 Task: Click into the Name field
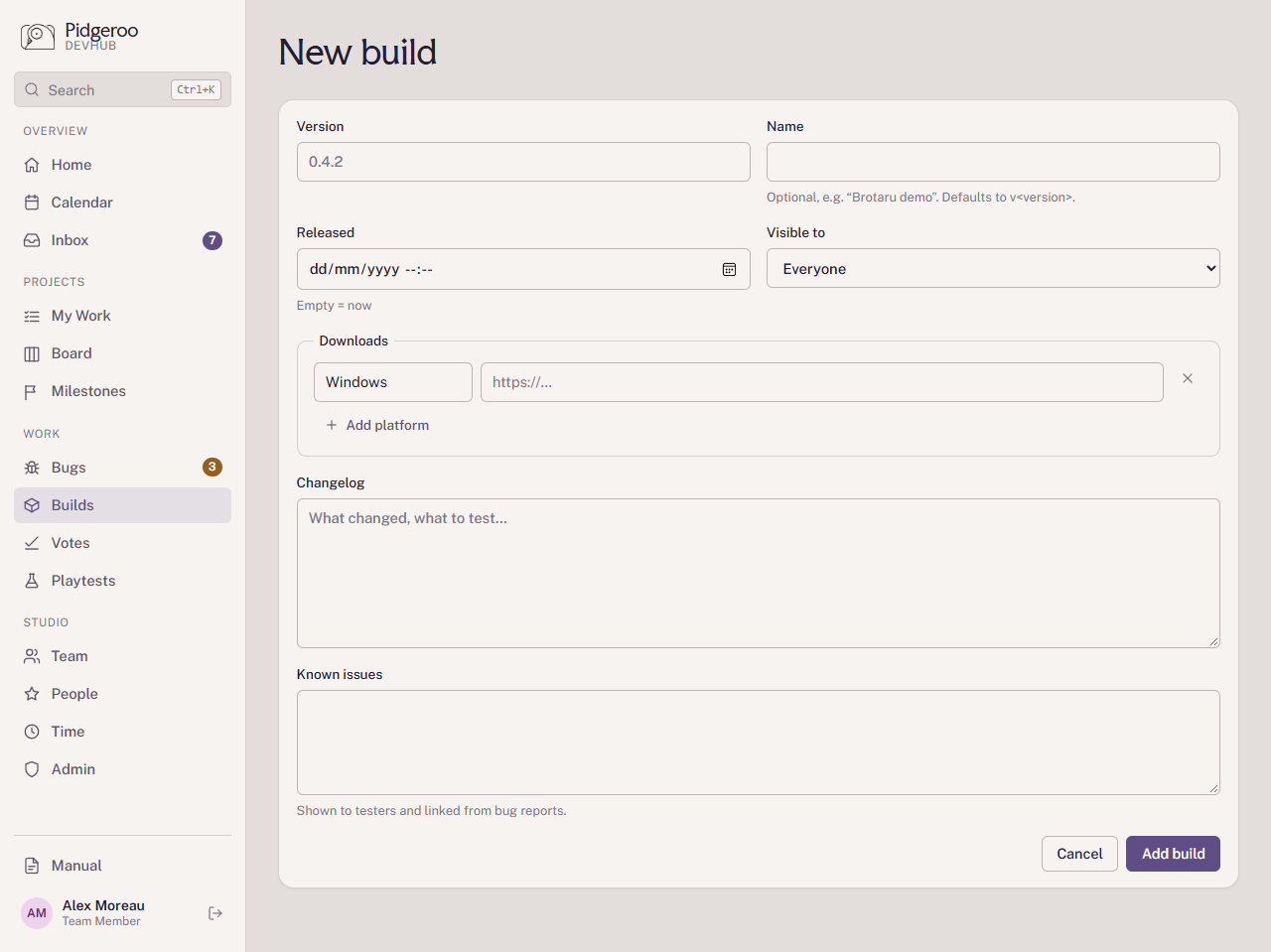(x=993, y=162)
